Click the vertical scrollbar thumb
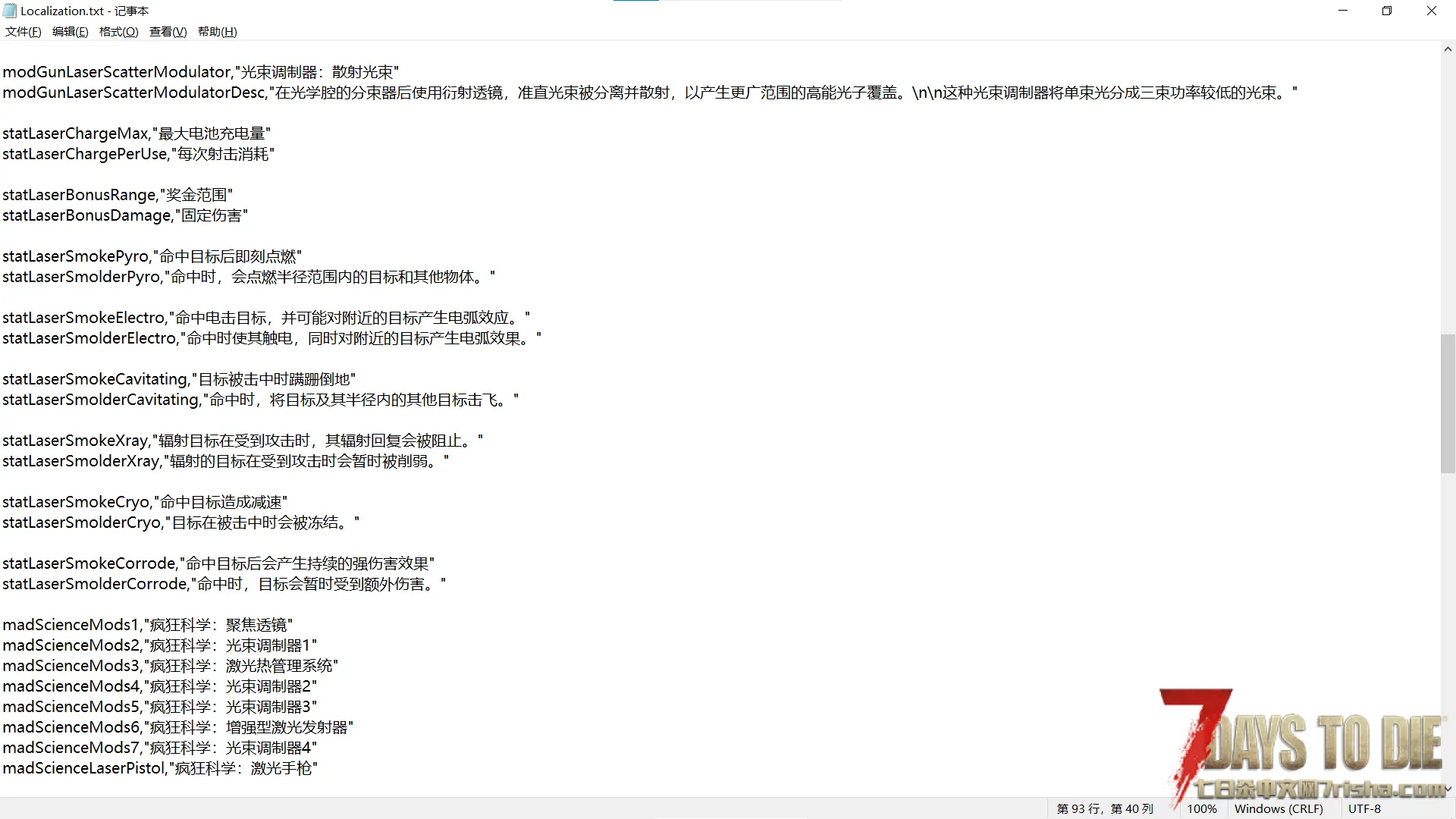This screenshot has height=819, width=1456. pyautogui.click(x=1448, y=403)
